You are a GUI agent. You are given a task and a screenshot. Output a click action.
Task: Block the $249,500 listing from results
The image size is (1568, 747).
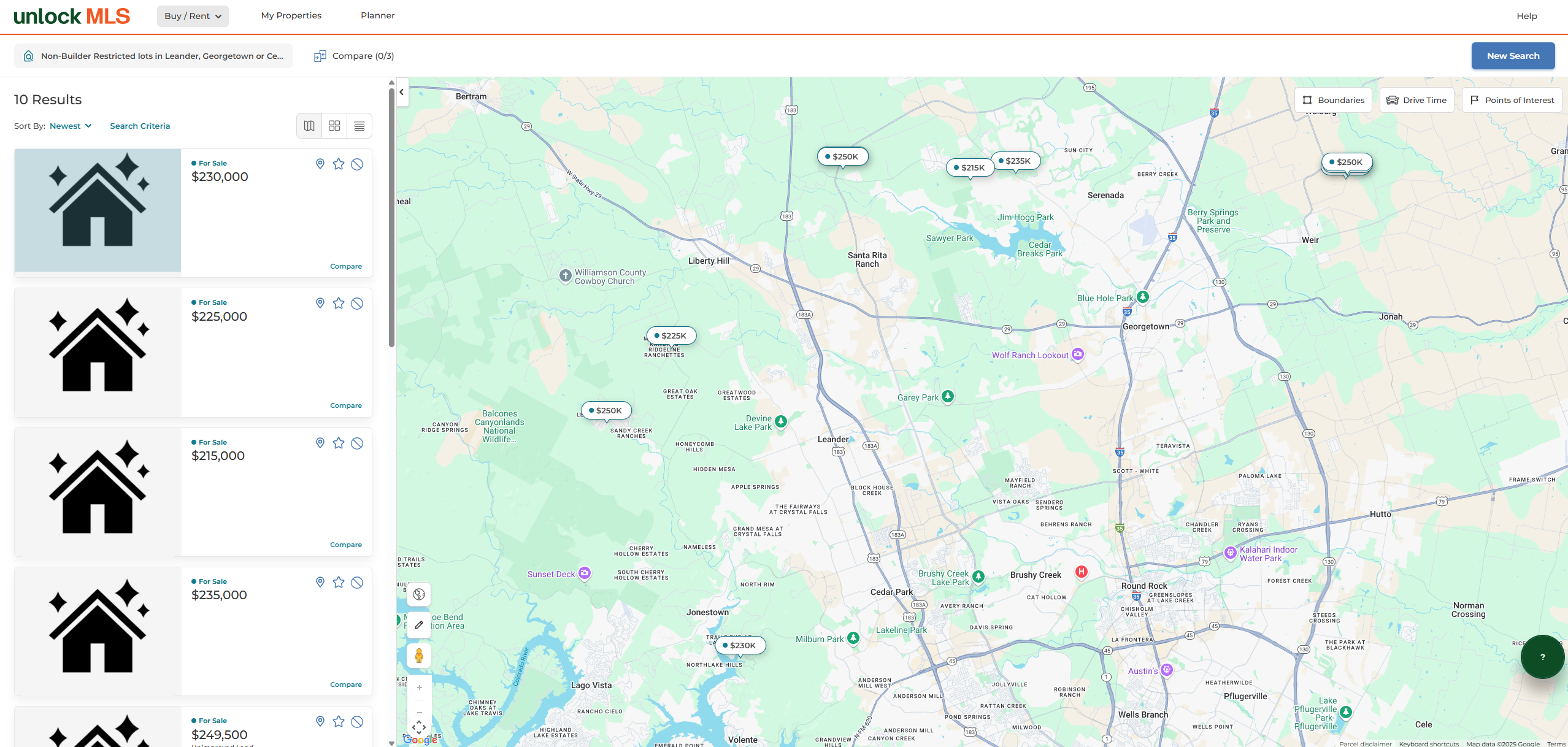pos(357,721)
